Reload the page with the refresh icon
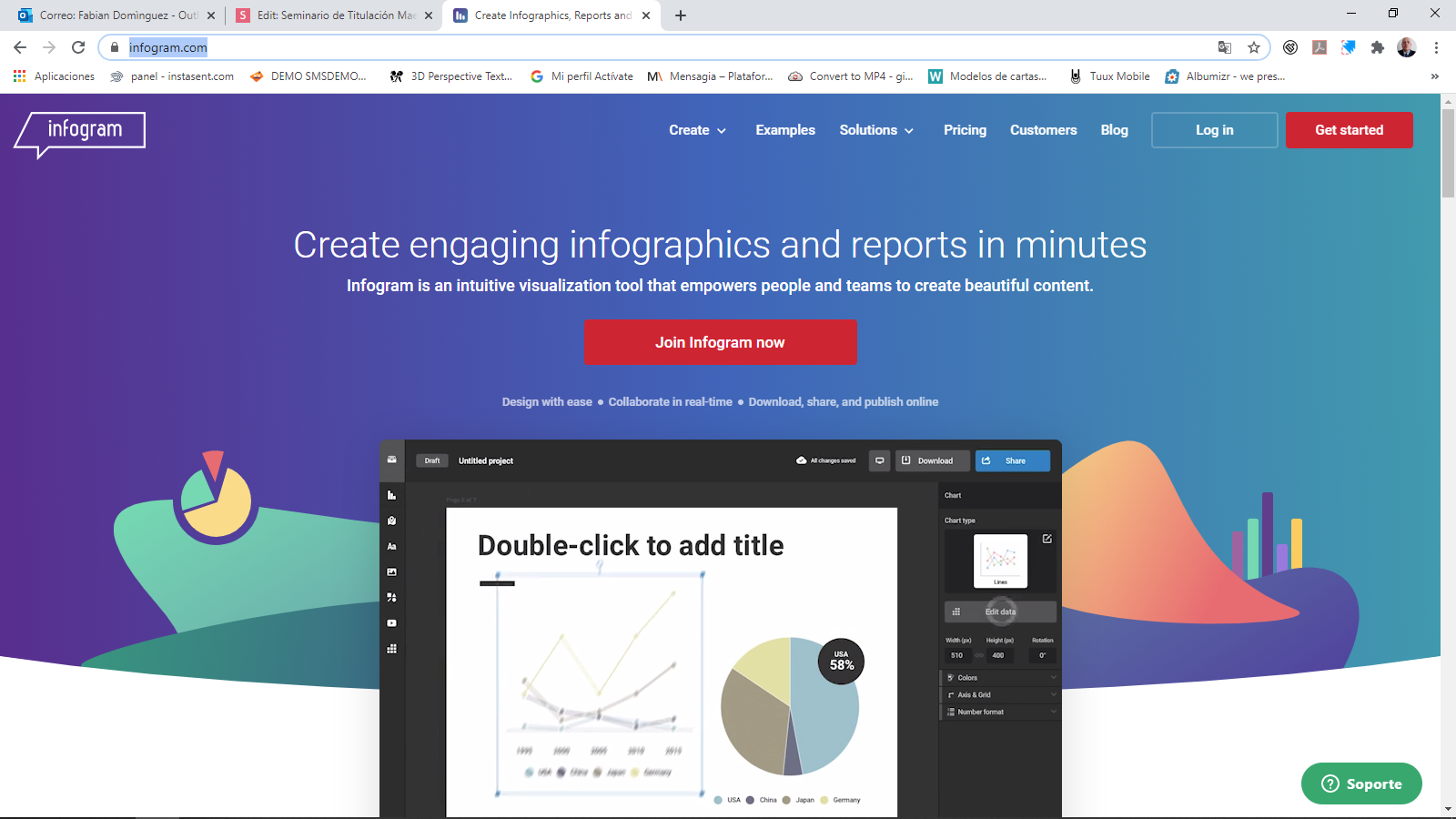The height and width of the screenshot is (819, 1456). (x=78, y=47)
